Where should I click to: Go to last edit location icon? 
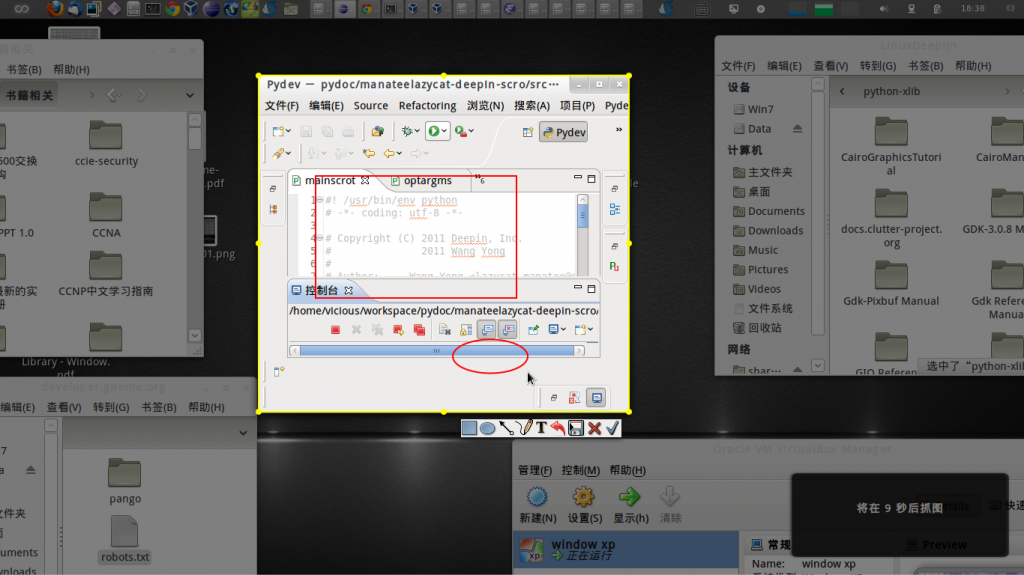tap(368, 154)
